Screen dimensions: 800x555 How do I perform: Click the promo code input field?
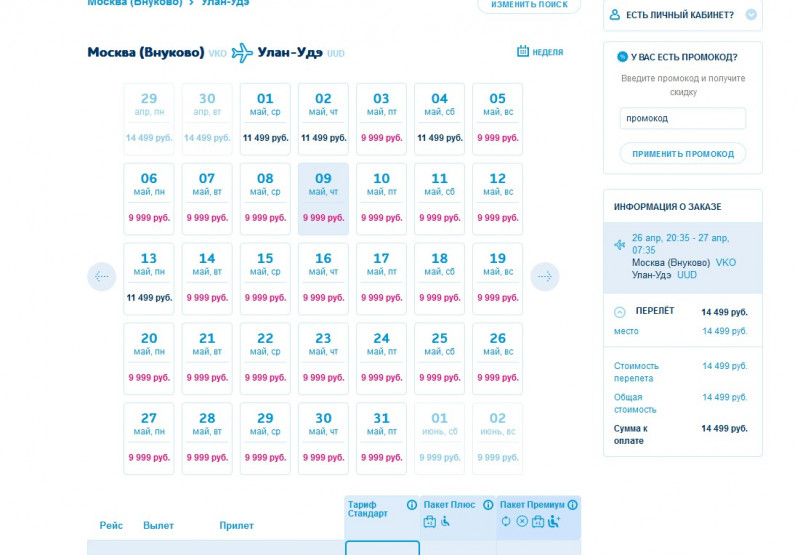(x=683, y=118)
